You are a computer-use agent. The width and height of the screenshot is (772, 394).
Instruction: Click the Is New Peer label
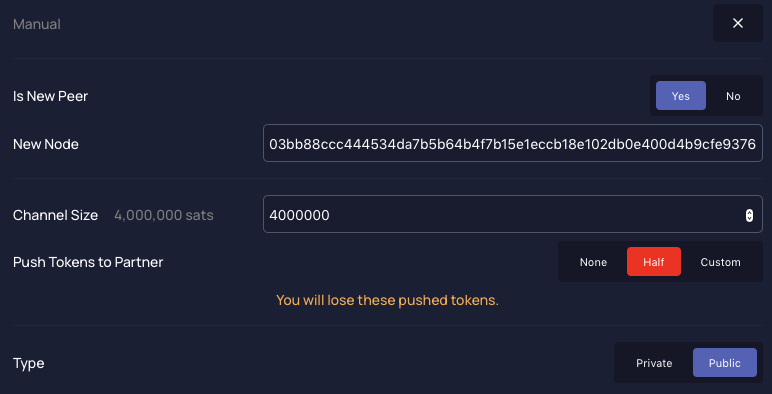[x=50, y=96]
